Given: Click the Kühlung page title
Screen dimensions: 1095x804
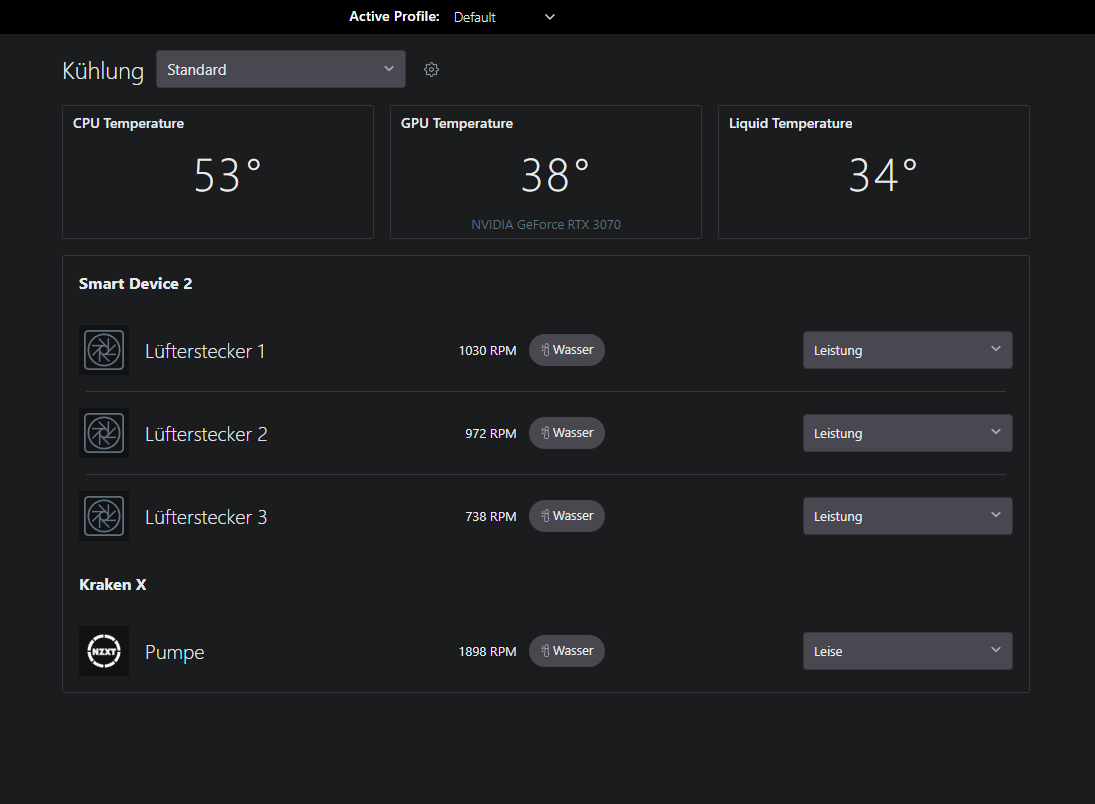Looking at the screenshot, I should pyautogui.click(x=103, y=71).
